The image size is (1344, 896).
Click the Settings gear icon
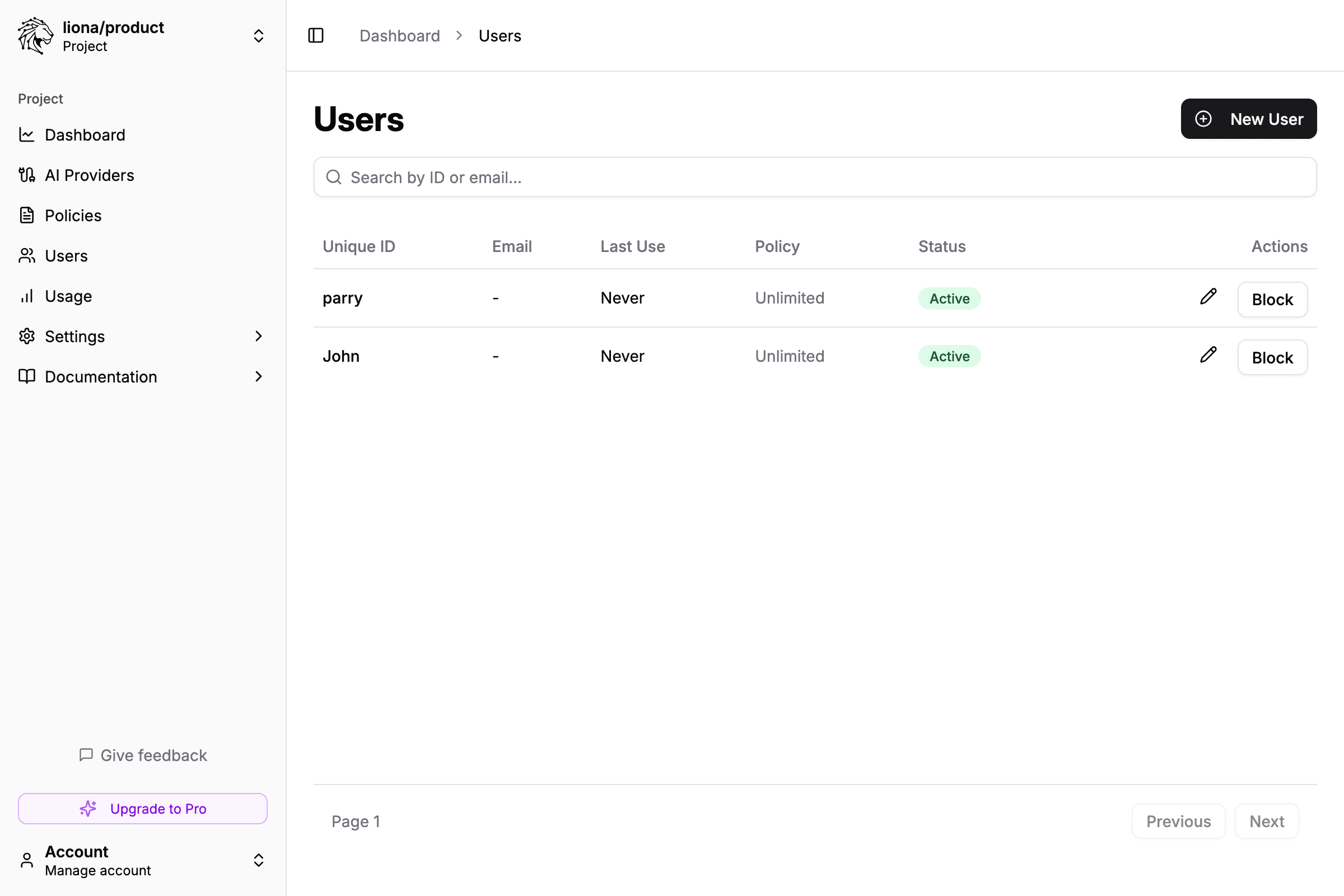tap(27, 336)
